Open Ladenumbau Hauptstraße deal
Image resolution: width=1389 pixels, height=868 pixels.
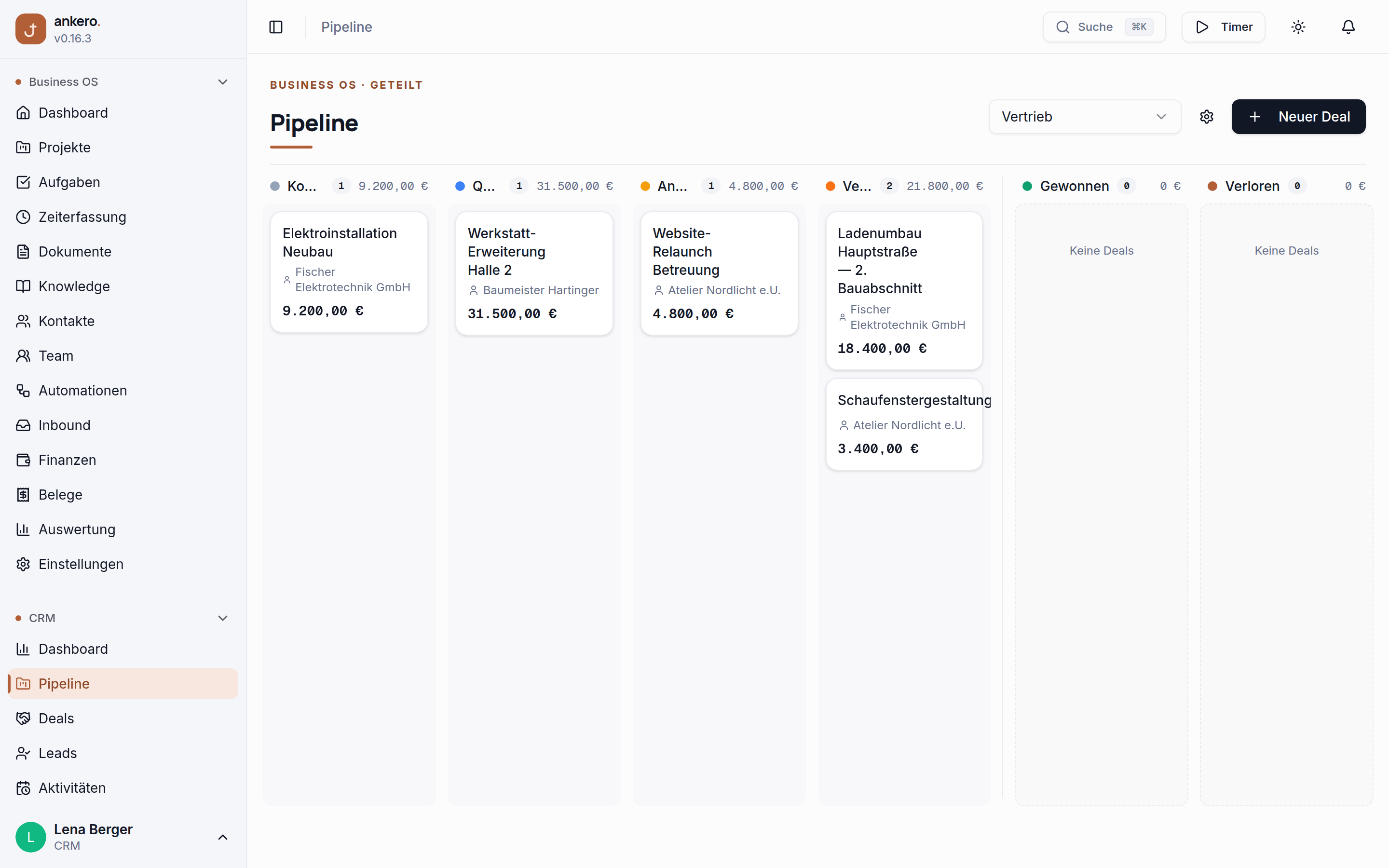(903, 290)
